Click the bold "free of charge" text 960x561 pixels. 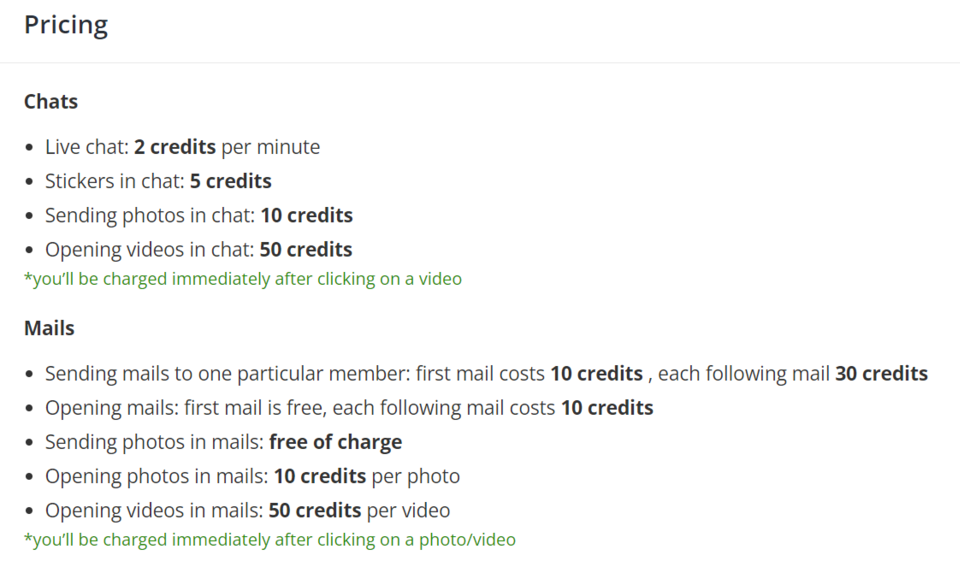[335, 442]
